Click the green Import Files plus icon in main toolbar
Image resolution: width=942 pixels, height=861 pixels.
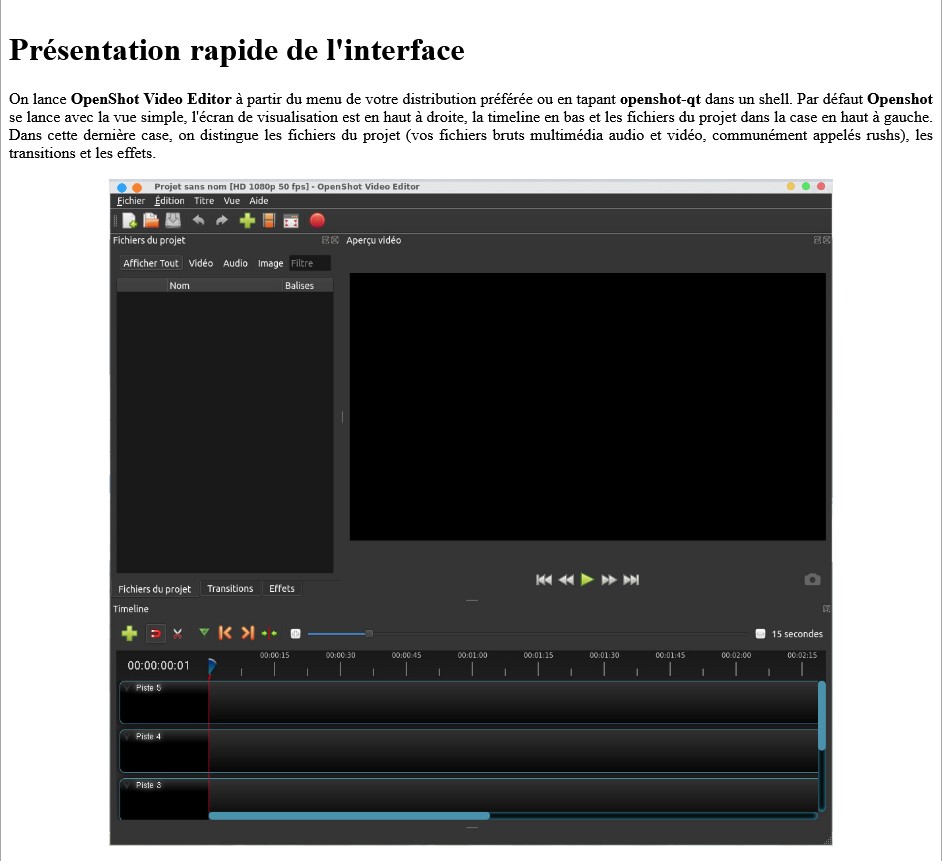(x=247, y=221)
